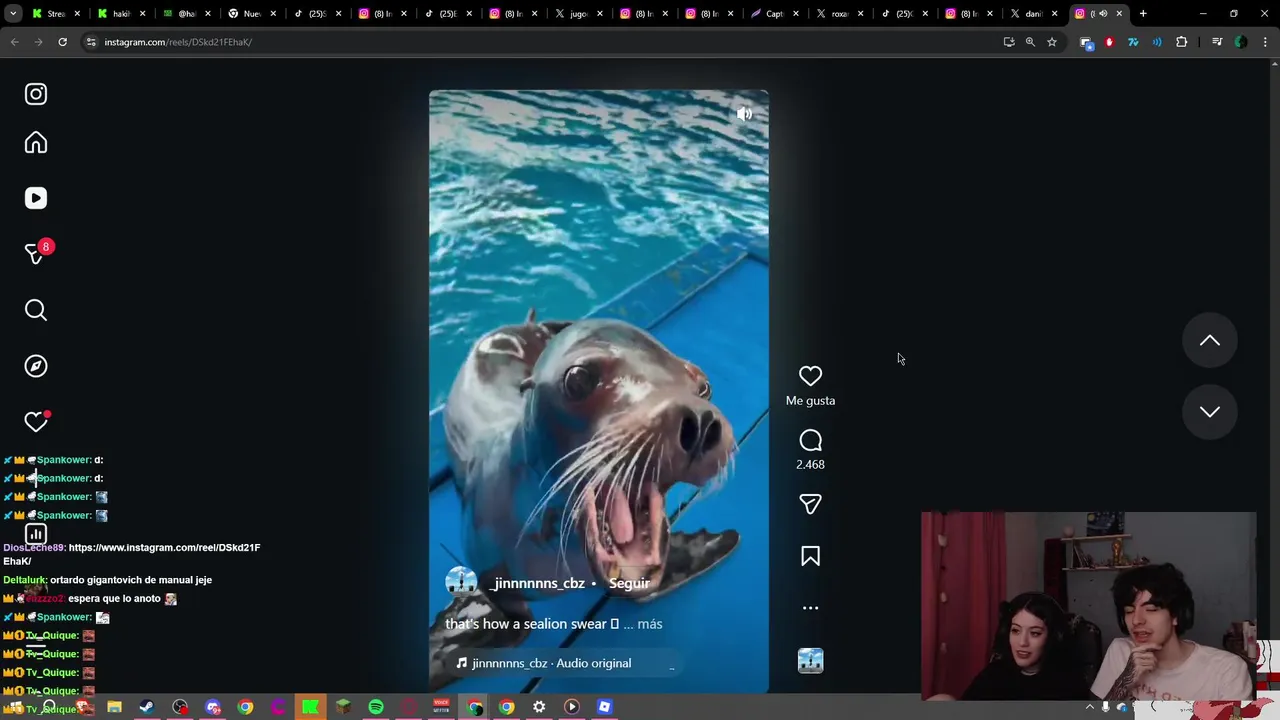Bookmark this page with the star

pos(1052,42)
